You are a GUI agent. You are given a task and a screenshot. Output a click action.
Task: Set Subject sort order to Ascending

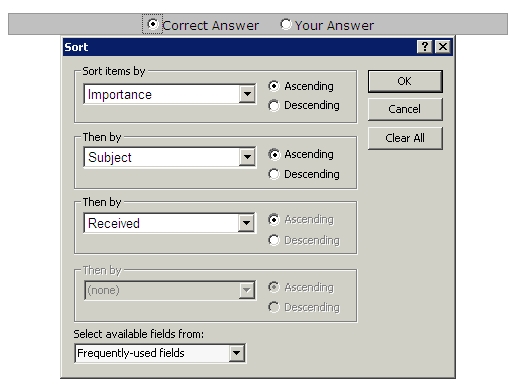point(274,154)
